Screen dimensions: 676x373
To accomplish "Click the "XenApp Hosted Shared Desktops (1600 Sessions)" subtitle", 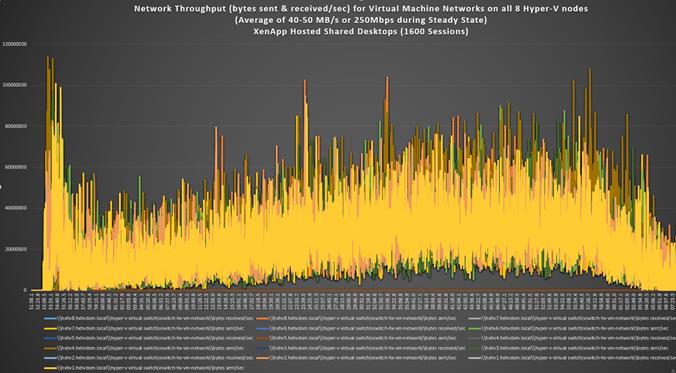I will pyautogui.click(x=362, y=31).
